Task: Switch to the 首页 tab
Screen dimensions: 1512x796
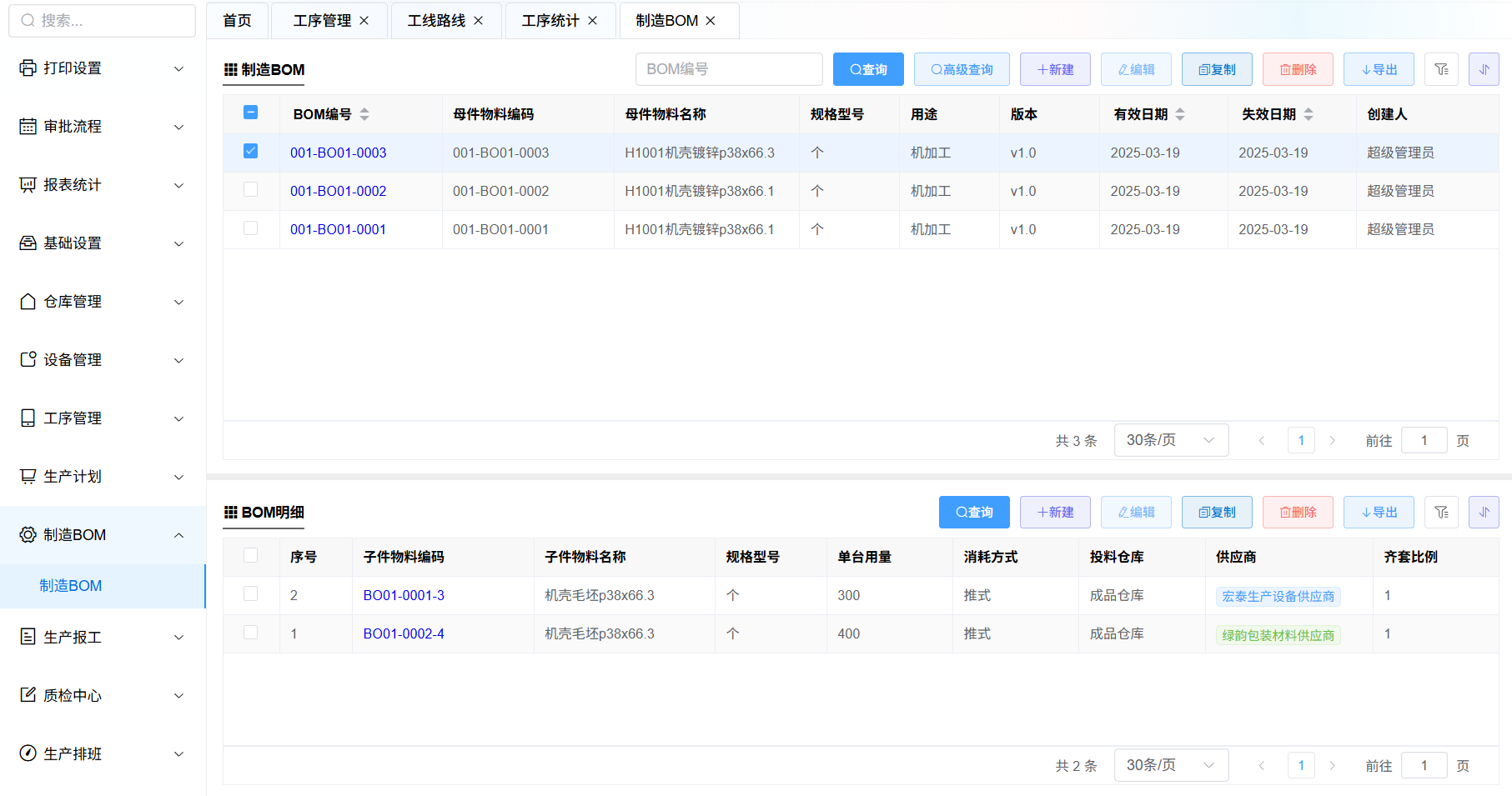Action: [x=238, y=21]
